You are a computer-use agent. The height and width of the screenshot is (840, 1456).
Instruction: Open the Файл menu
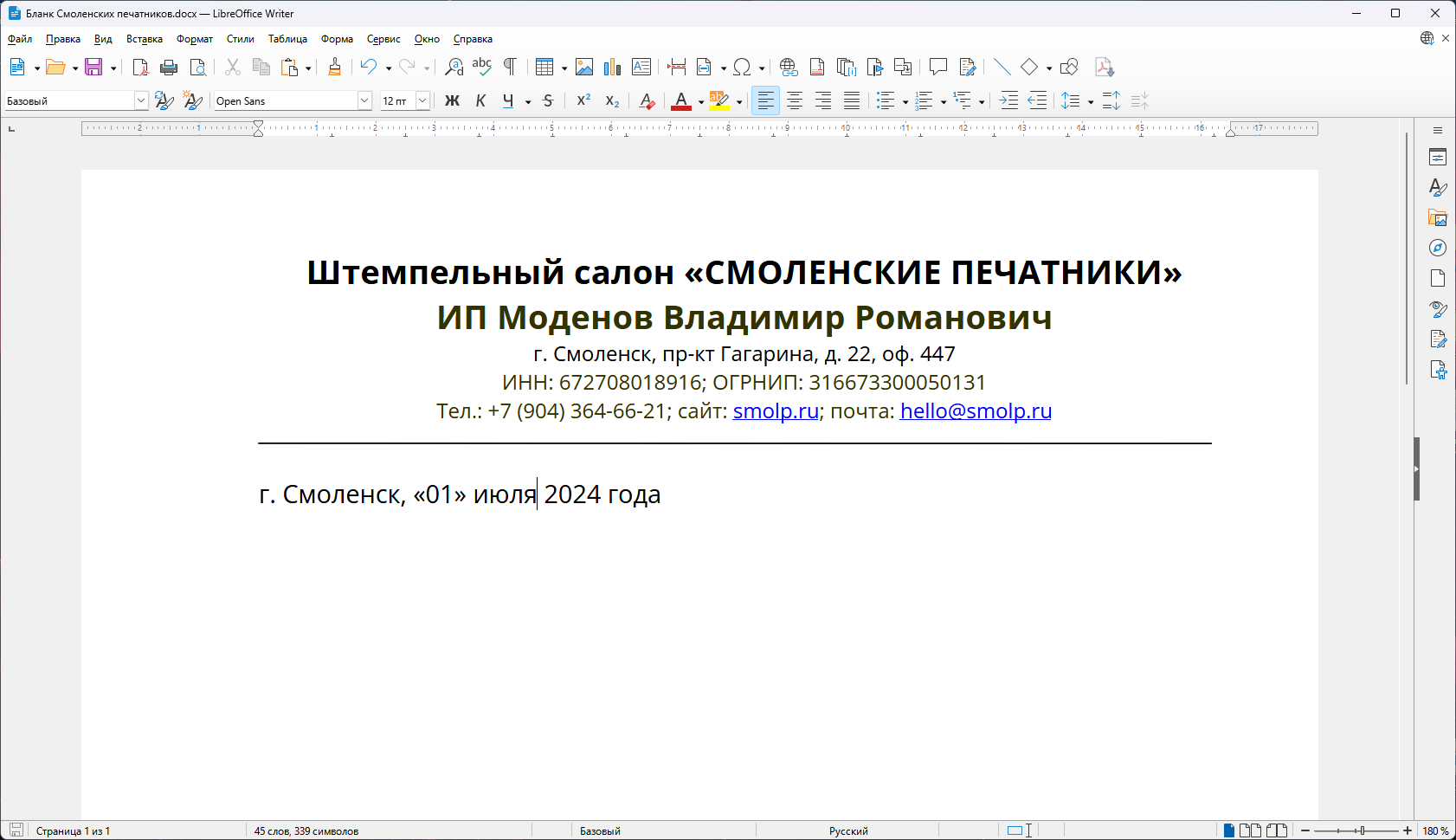coord(20,39)
